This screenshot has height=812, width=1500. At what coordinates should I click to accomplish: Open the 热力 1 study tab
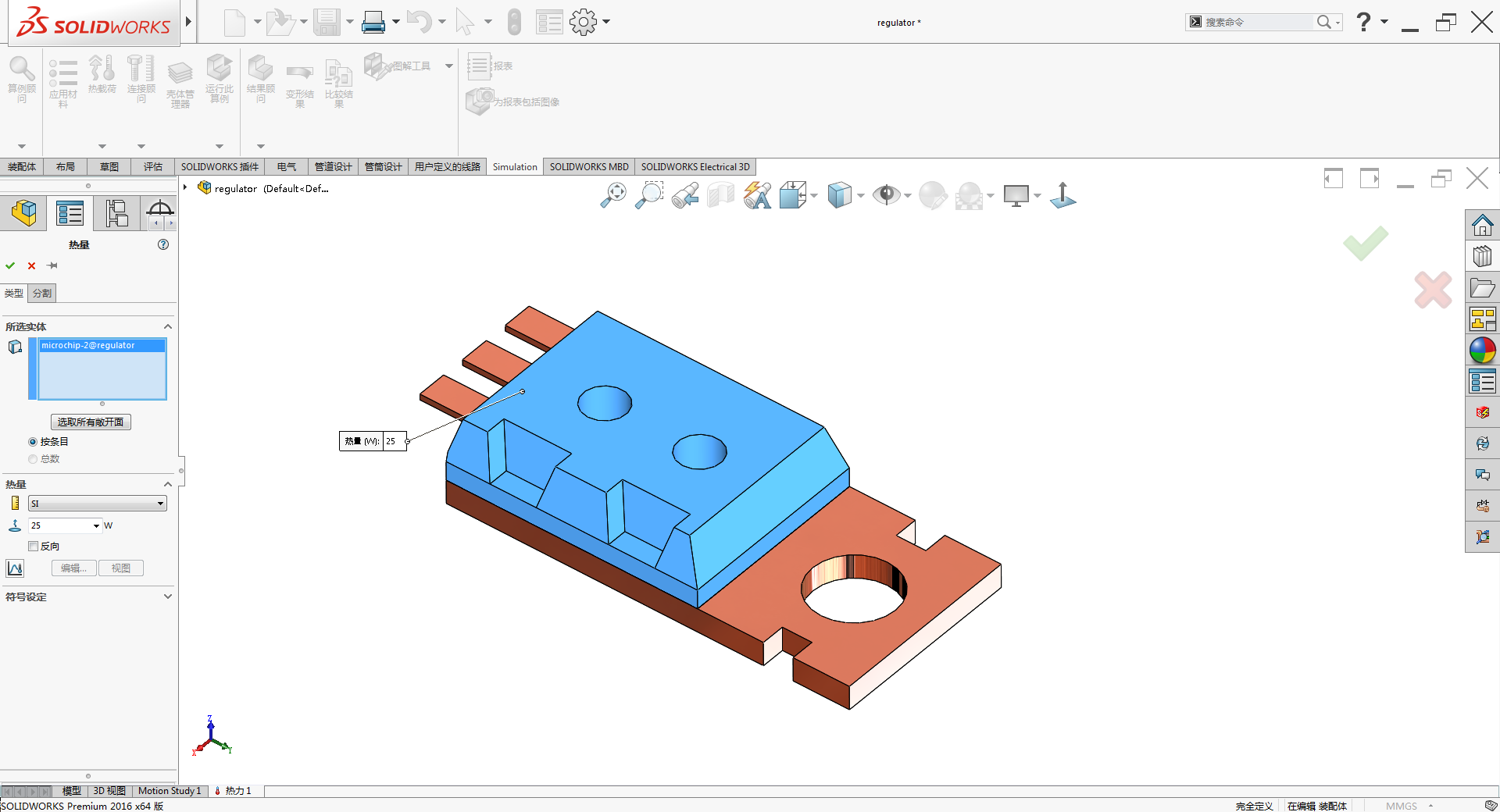tap(233, 791)
